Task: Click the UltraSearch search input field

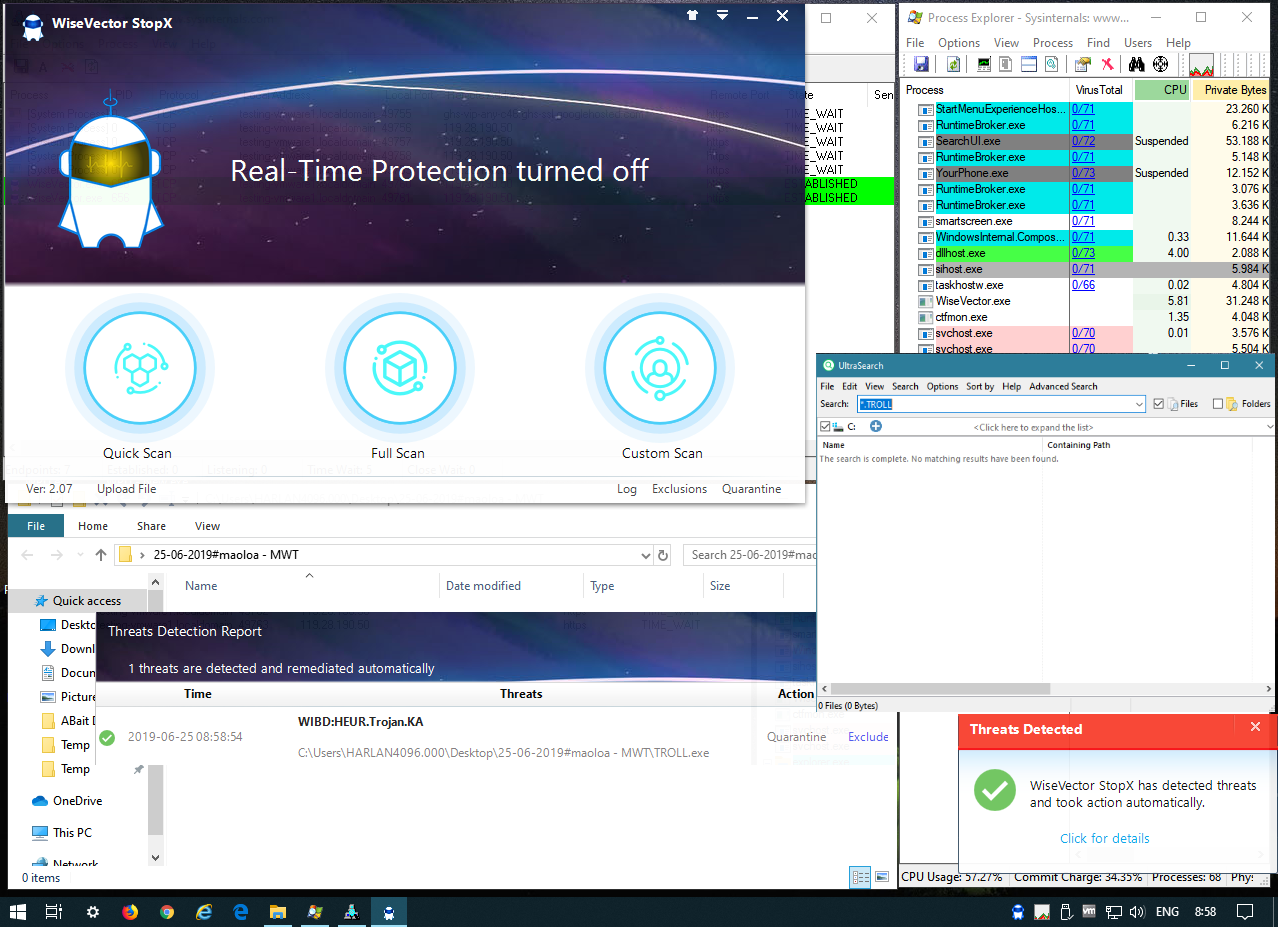Action: tap(1002, 404)
